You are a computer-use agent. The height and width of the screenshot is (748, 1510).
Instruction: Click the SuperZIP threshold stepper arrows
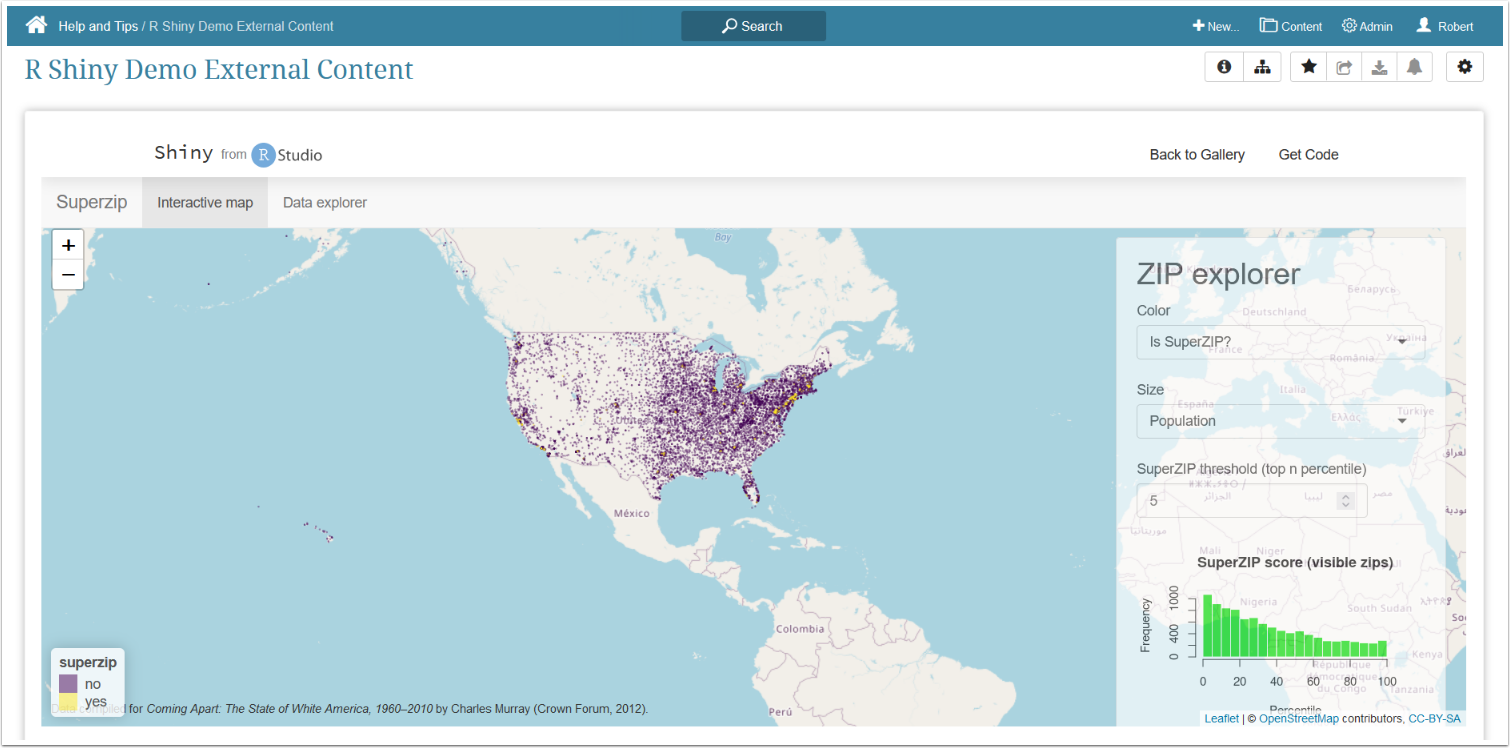point(1346,500)
